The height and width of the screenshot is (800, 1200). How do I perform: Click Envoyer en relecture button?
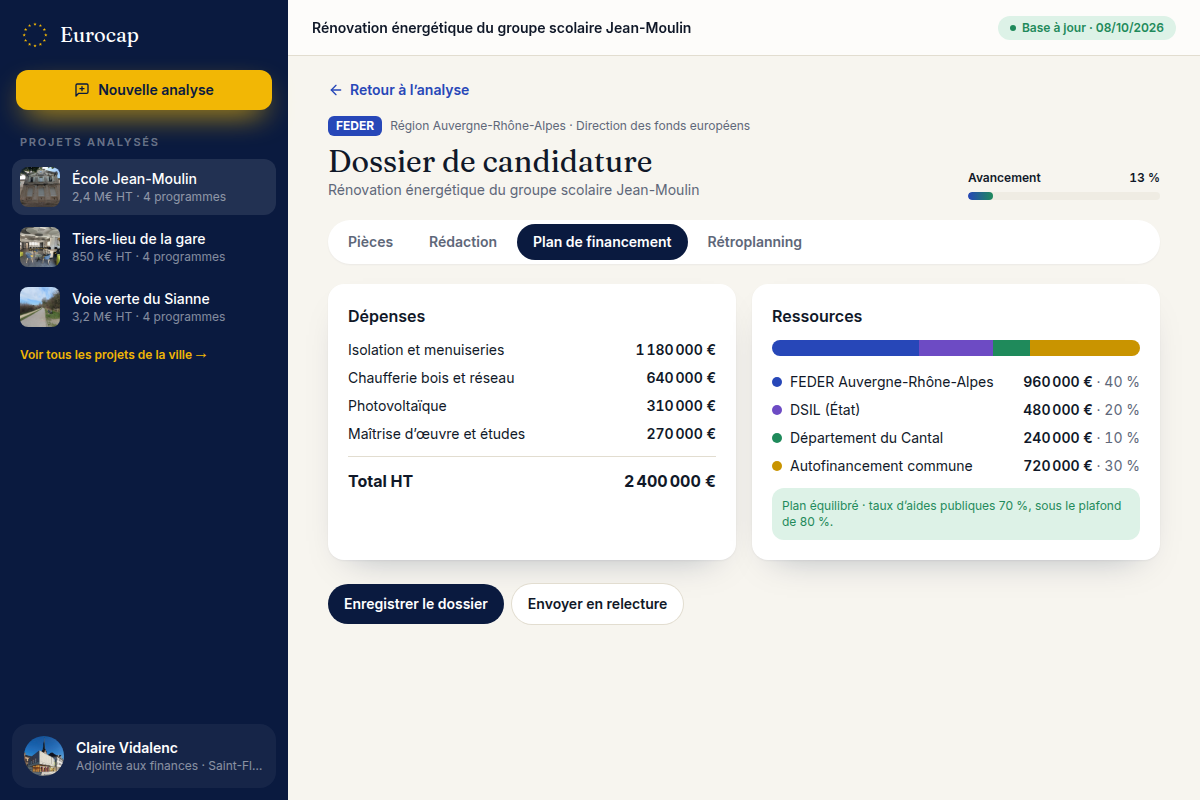click(x=597, y=604)
